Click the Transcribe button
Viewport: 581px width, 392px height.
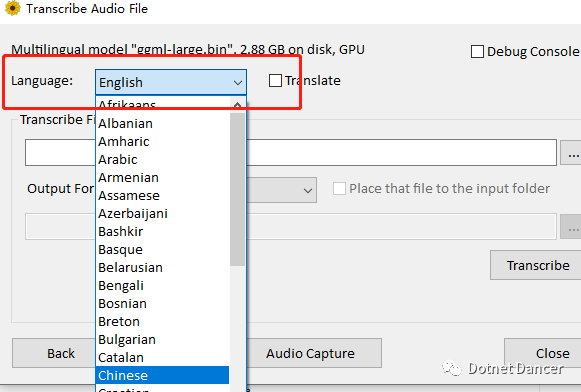pos(536,265)
